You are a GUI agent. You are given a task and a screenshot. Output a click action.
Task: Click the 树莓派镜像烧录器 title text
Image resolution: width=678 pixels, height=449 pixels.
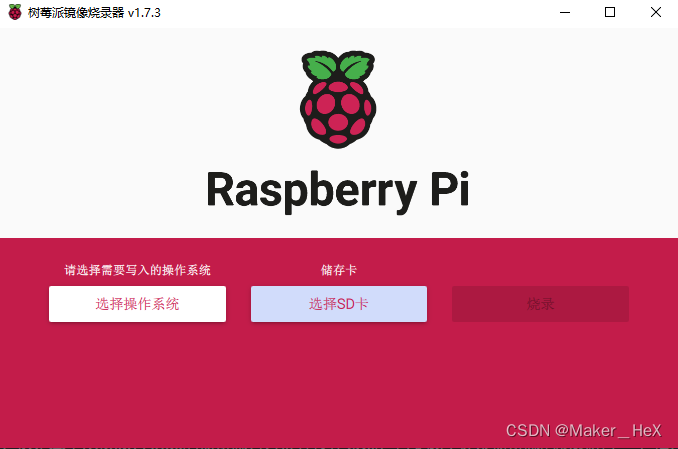coord(76,13)
